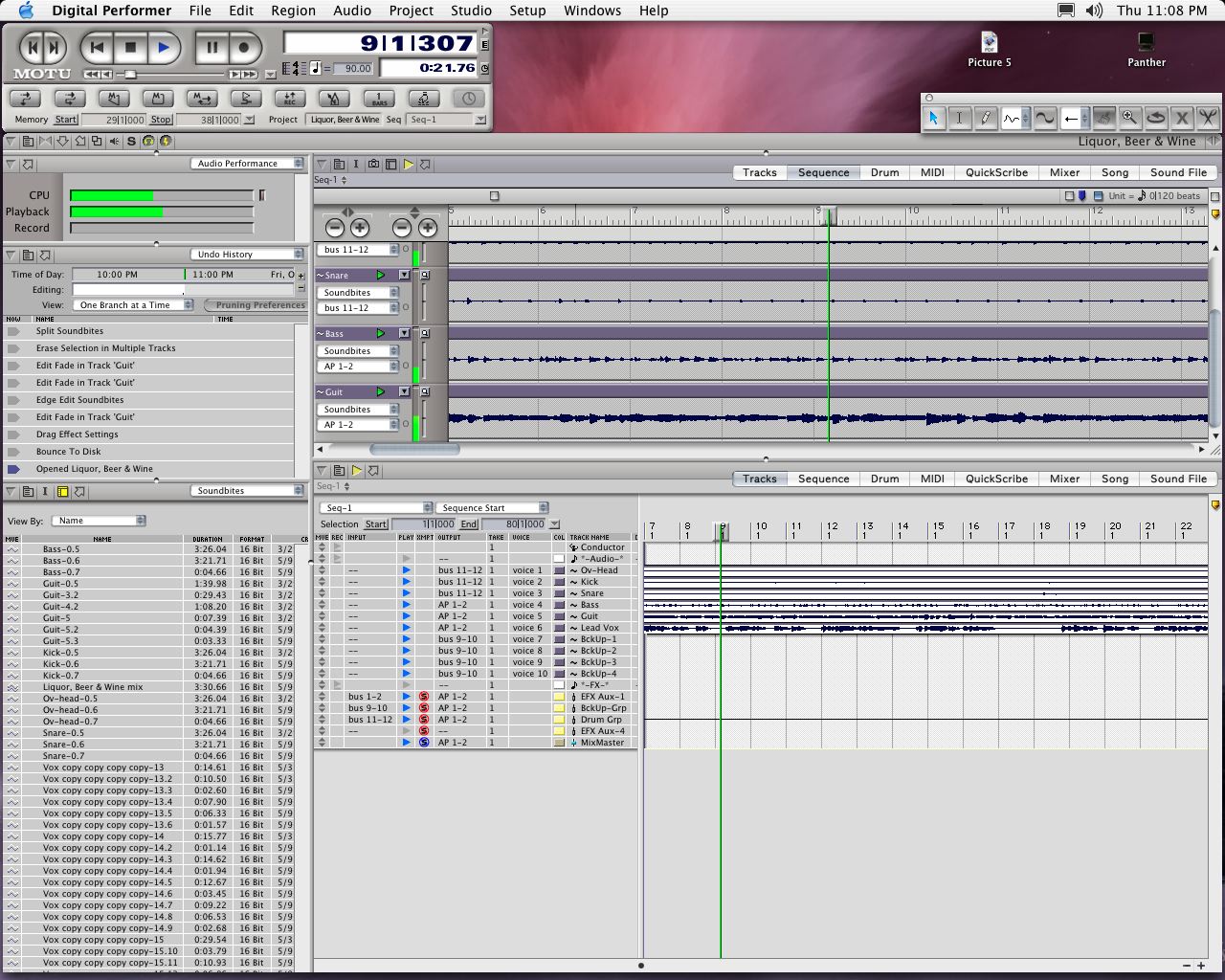Open the reshape waveform type dropdown
Viewport: 1225px width, 980px height.
pyautogui.click(x=1015, y=118)
